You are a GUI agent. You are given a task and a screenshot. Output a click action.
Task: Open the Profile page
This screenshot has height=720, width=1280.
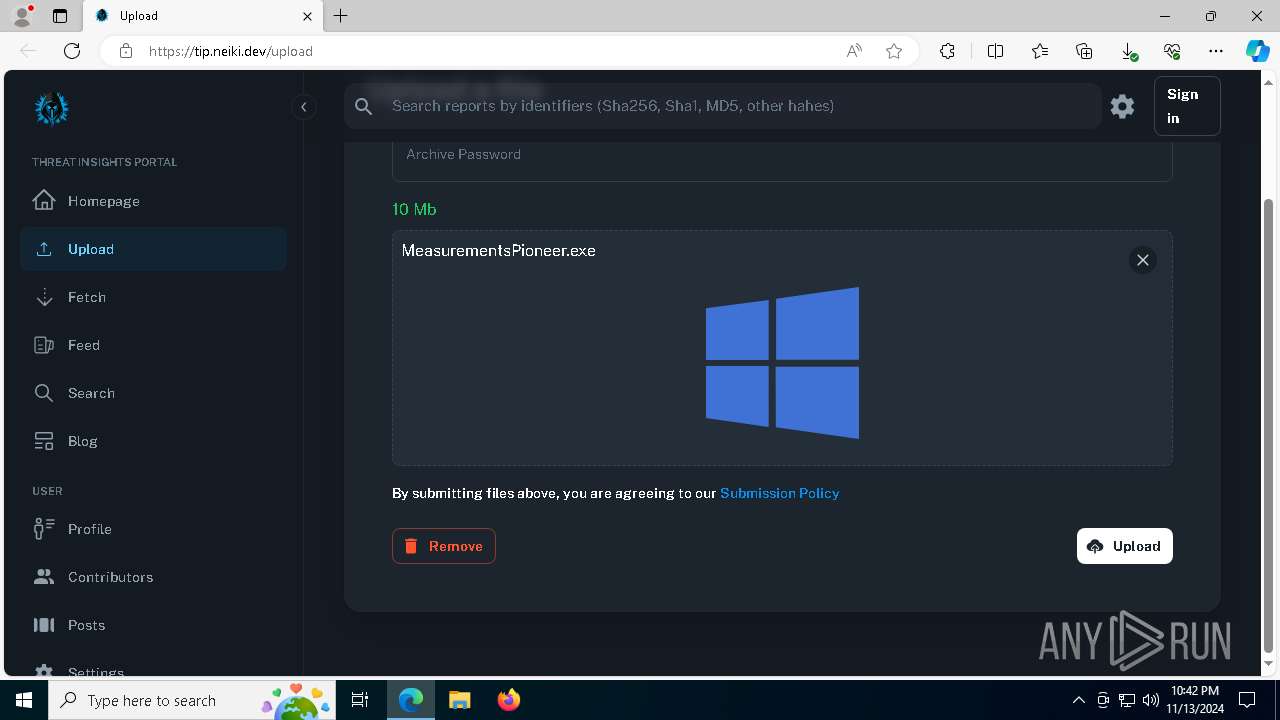(x=153, y=529)
